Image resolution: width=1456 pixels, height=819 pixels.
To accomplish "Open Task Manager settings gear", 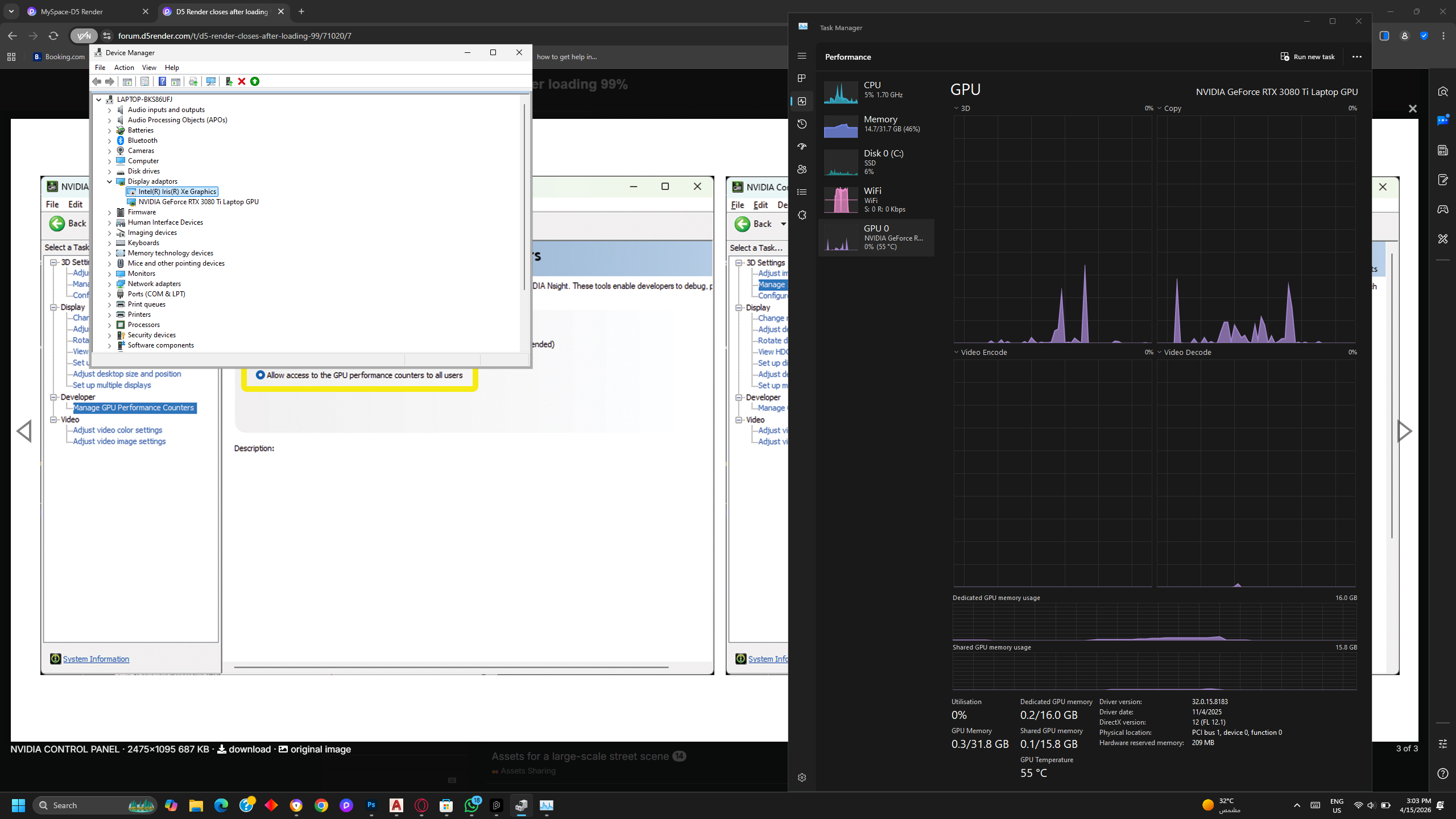I will [802, 777].
